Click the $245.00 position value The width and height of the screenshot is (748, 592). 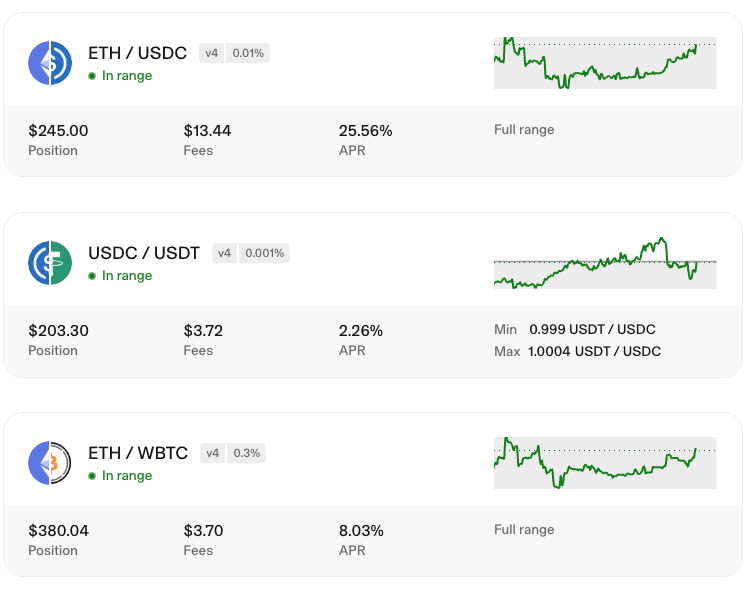coord(58,131)
